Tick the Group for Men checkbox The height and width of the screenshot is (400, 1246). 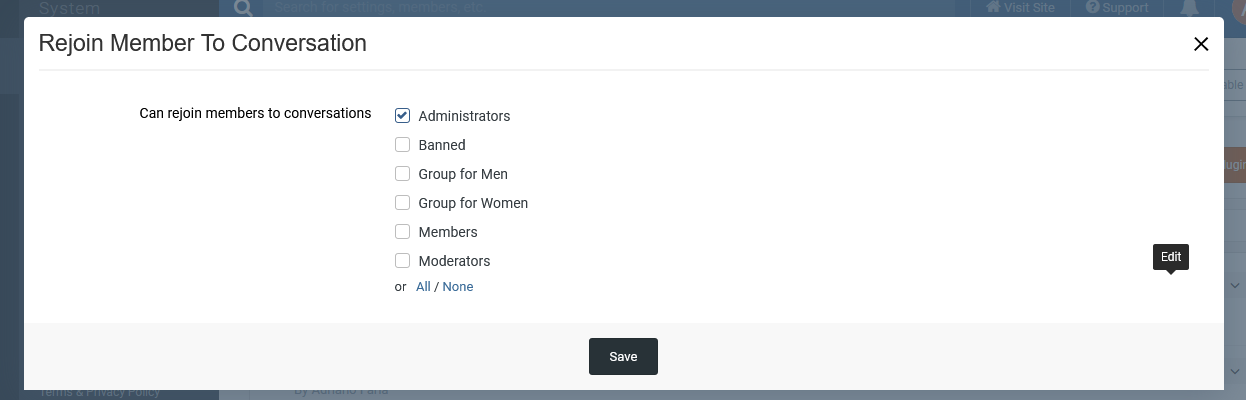(x=403, y=174)
